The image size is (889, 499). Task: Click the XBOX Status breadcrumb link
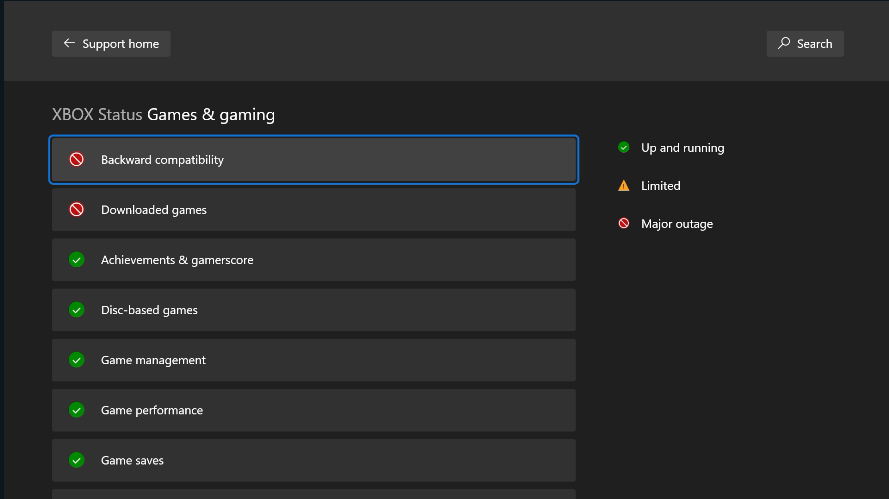point(97,115)
